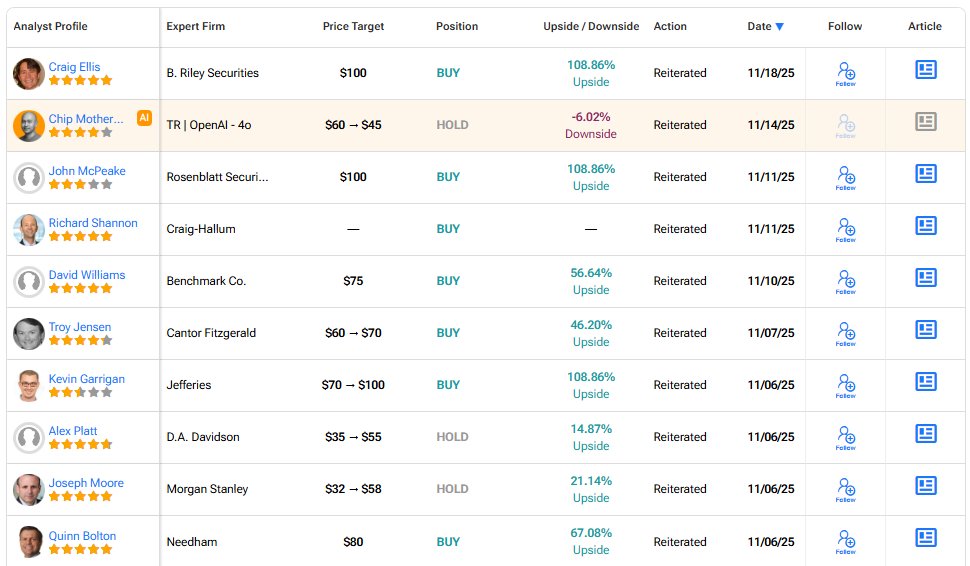
Task: Select the 11/18/25 date cell
Action: [x=771, y=73]
